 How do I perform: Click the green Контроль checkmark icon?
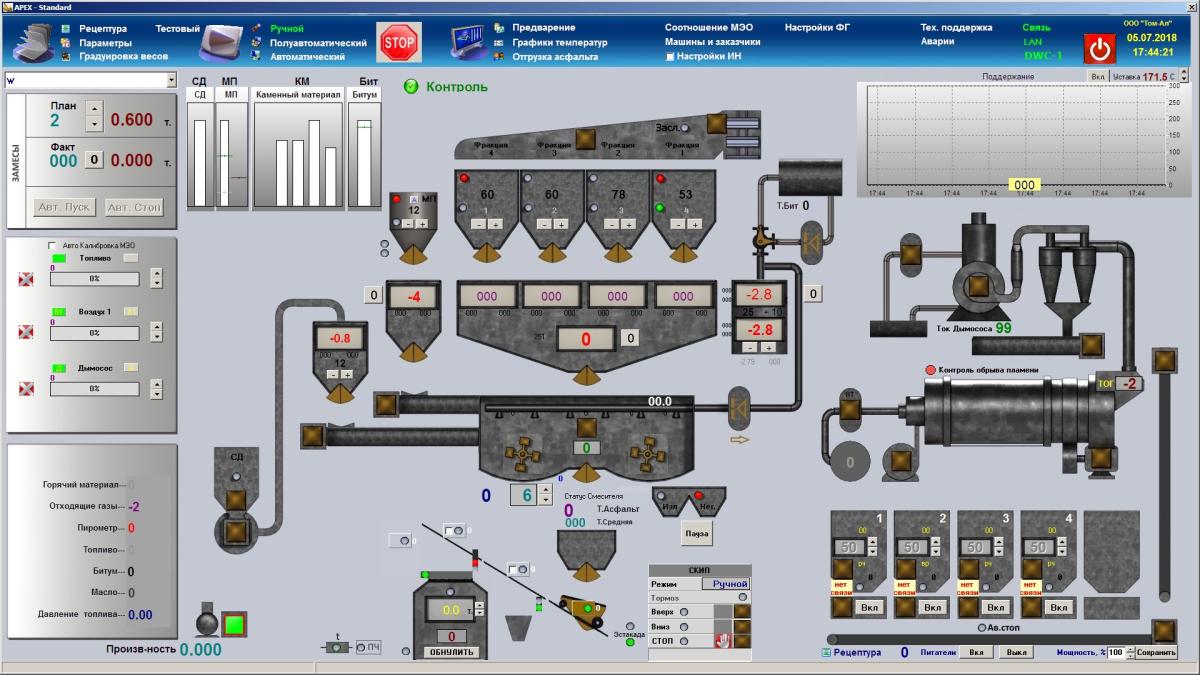(x=411, y=87)
